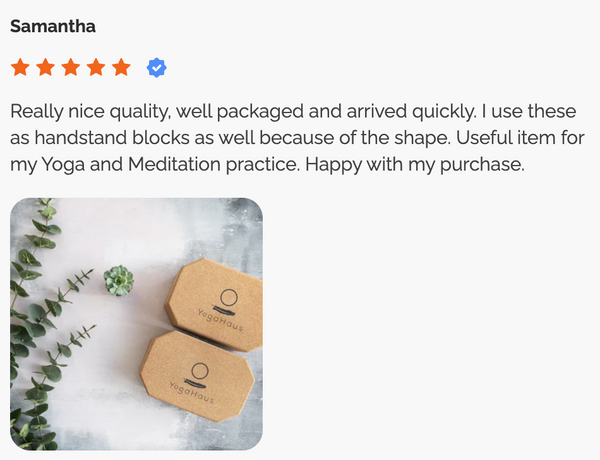Image resolution: width=600 pixels, height=460 pixels.
Task: Click the third orange rating star
Action: pyautogui.click(x=70, y=67)
